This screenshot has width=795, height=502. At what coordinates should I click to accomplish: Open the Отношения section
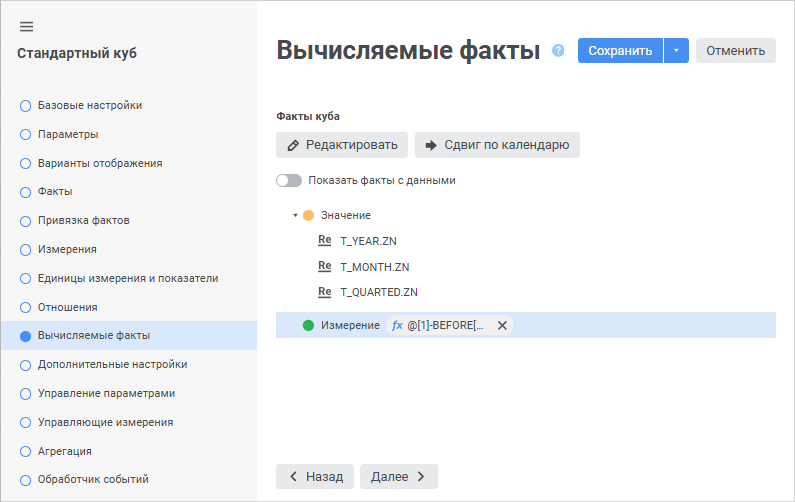tap(67, 307)
